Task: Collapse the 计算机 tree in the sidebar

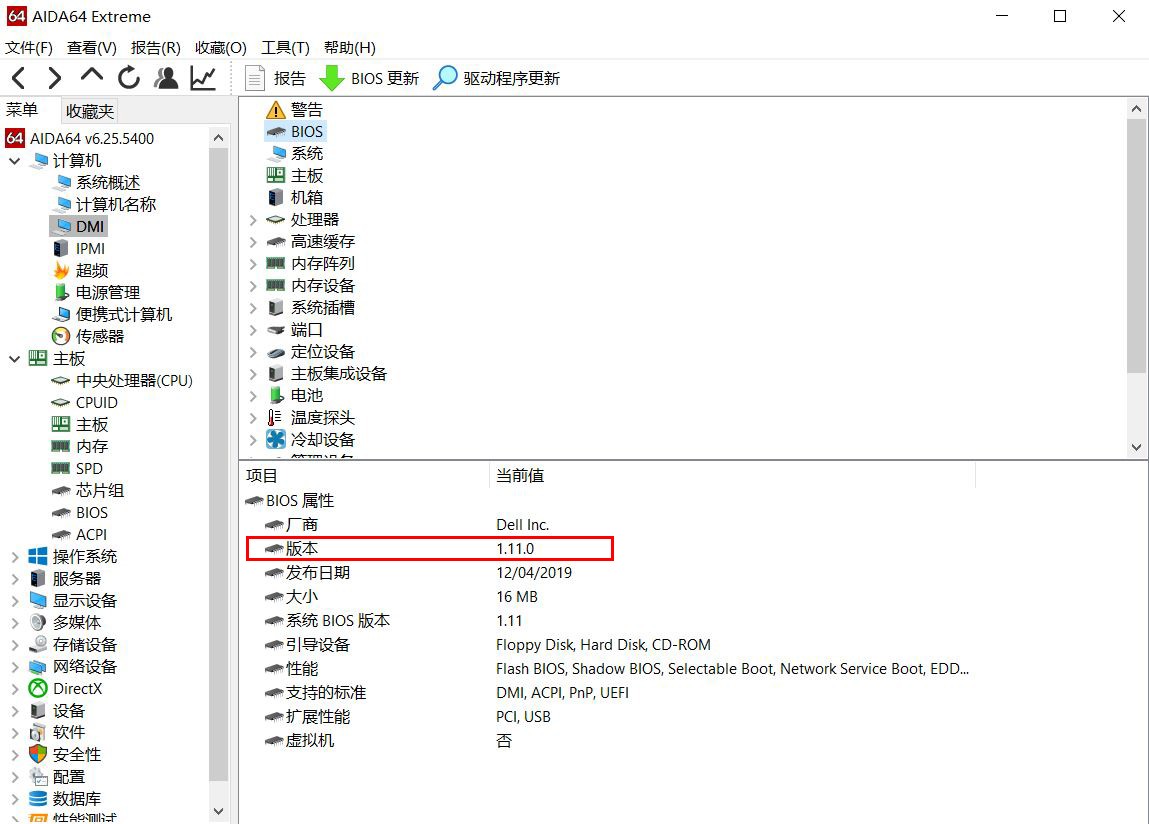Action: [14, 160]
